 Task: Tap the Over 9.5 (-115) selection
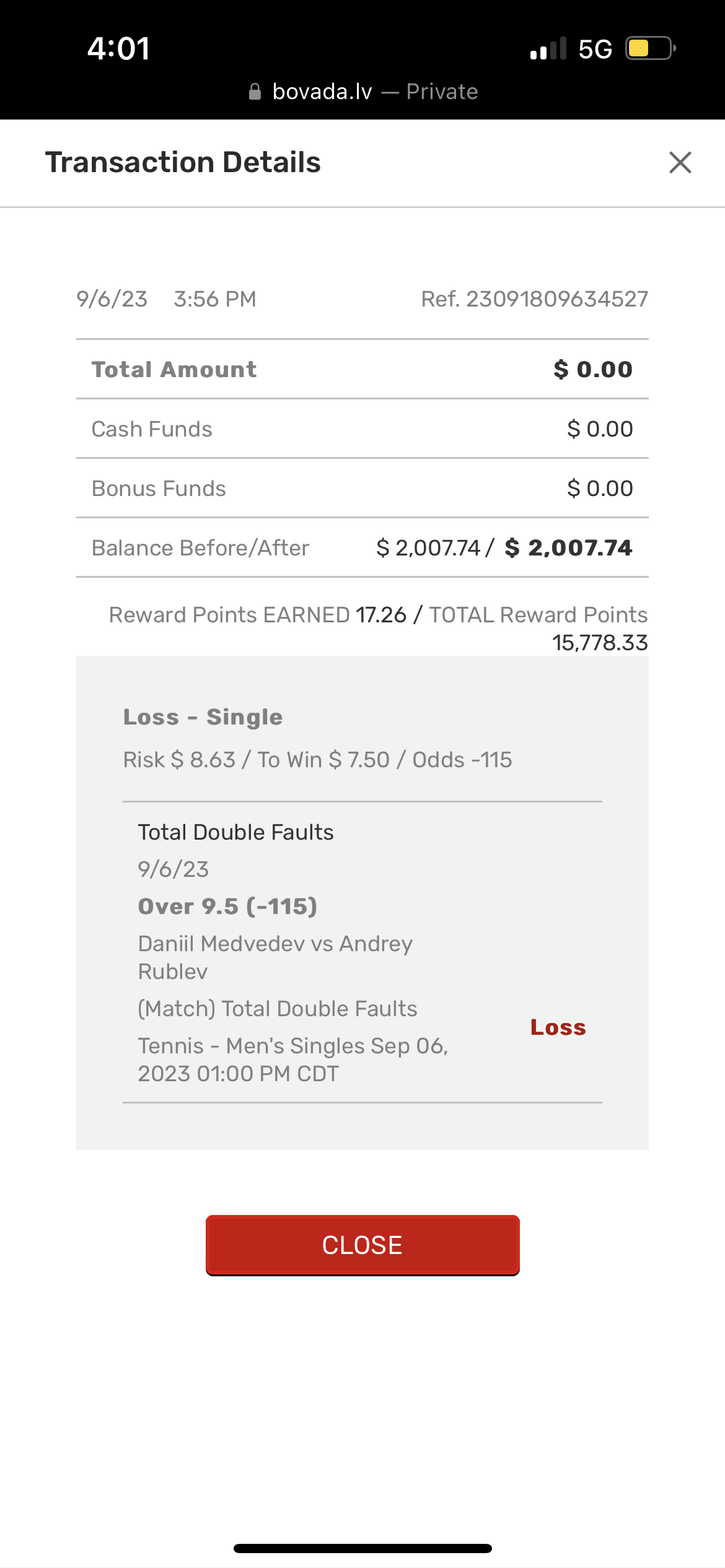(227, 907)
